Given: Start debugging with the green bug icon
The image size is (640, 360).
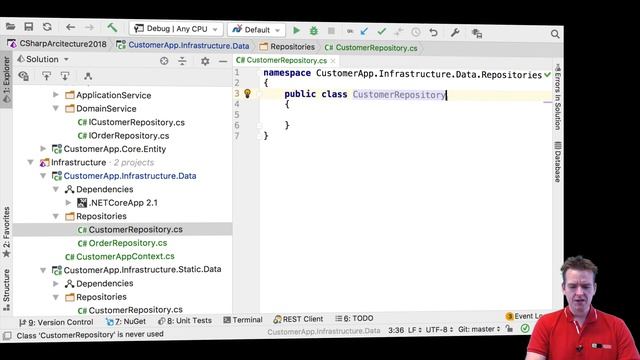Looking at the screenshot, I should pyautogui.click(x=314, y=31).
